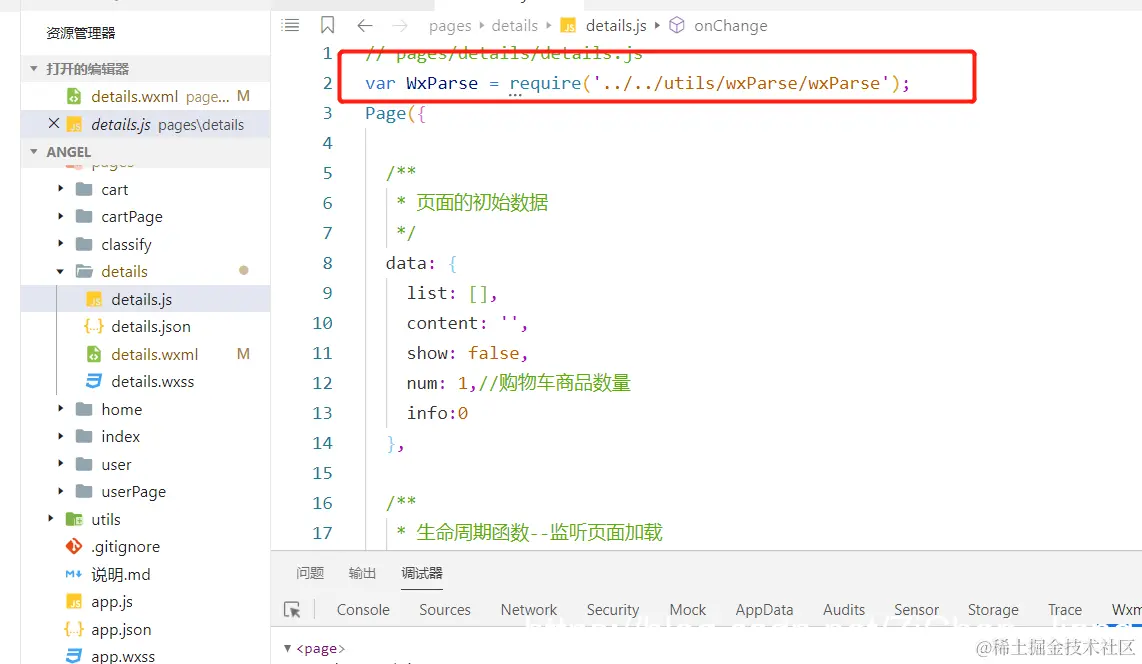Click the app.json braces icon

click(74, 629)
